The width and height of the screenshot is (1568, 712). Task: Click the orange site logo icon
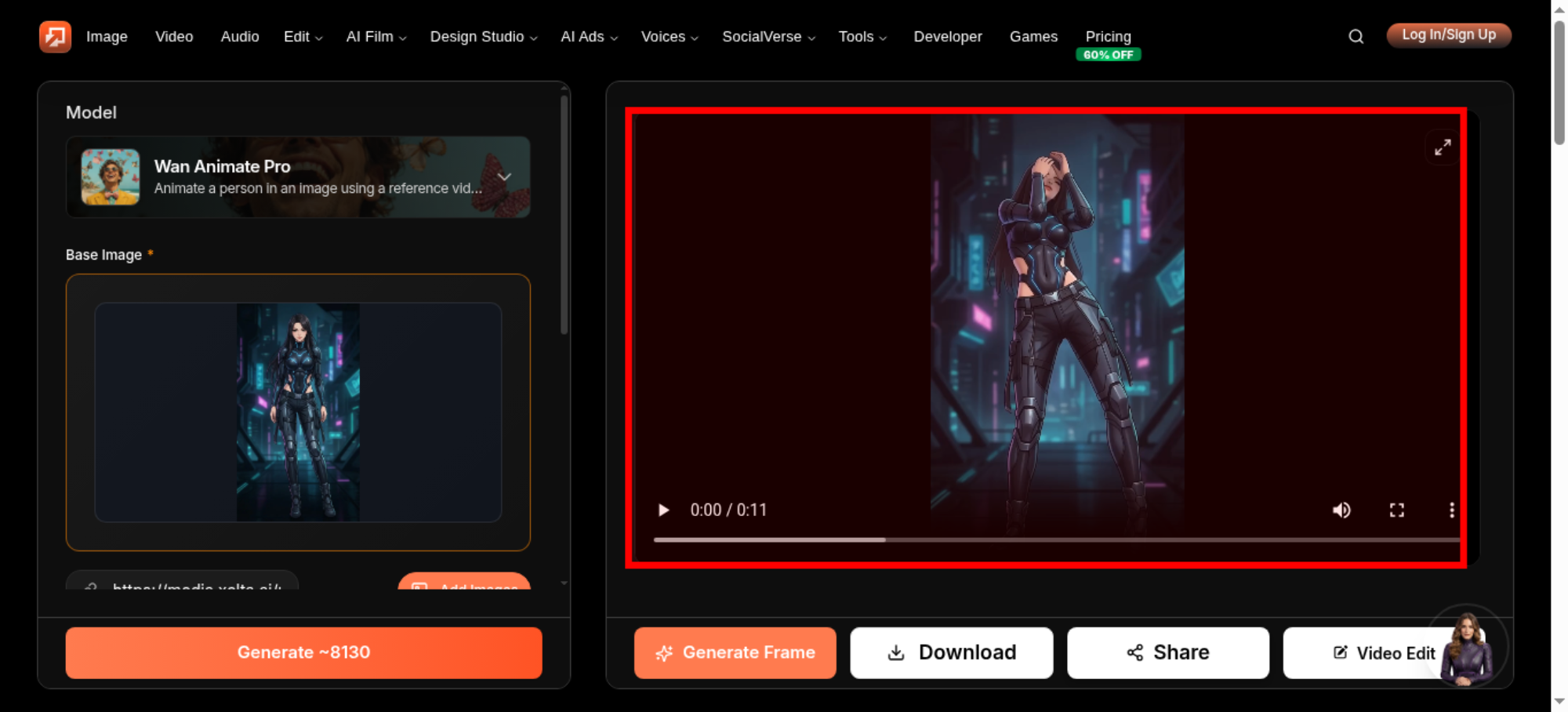[55, 36]
